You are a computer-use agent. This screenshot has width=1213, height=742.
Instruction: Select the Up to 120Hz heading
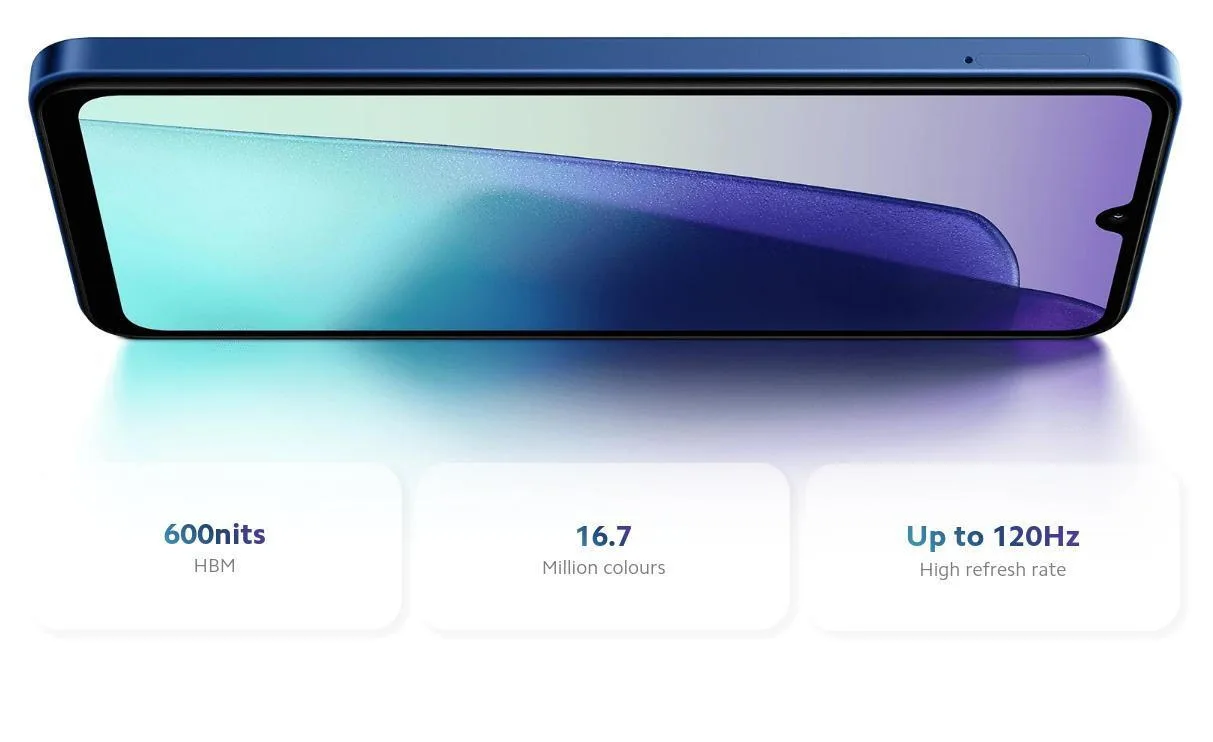[x=992, y=537]
